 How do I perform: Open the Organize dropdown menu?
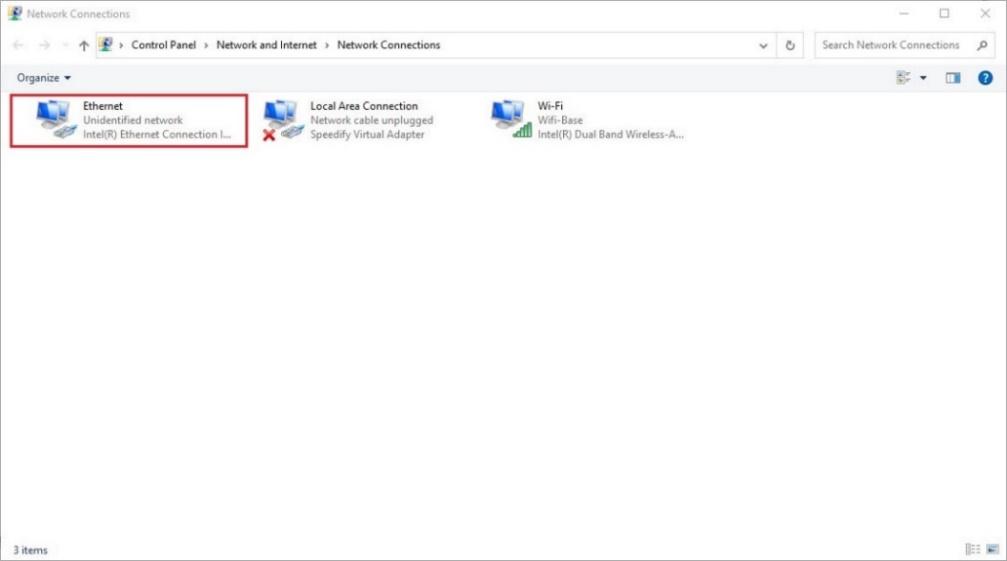44,78
